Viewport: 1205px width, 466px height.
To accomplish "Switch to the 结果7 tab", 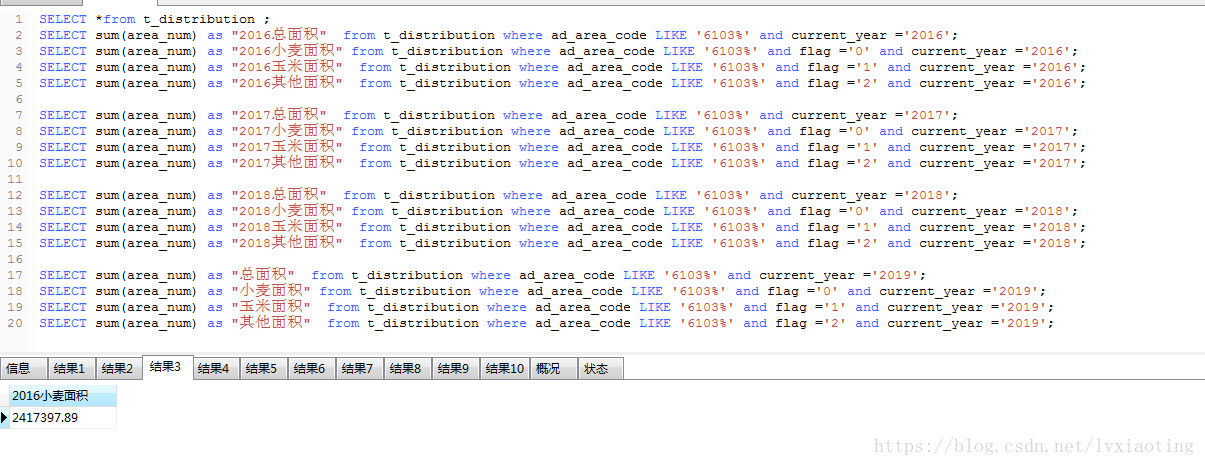I will (359, 369).
